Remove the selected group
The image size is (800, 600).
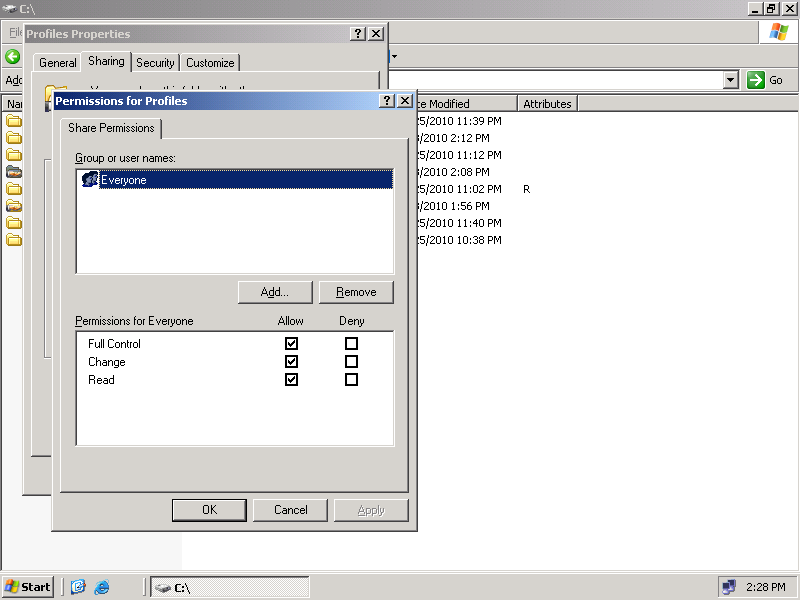(x=356, y=292)
